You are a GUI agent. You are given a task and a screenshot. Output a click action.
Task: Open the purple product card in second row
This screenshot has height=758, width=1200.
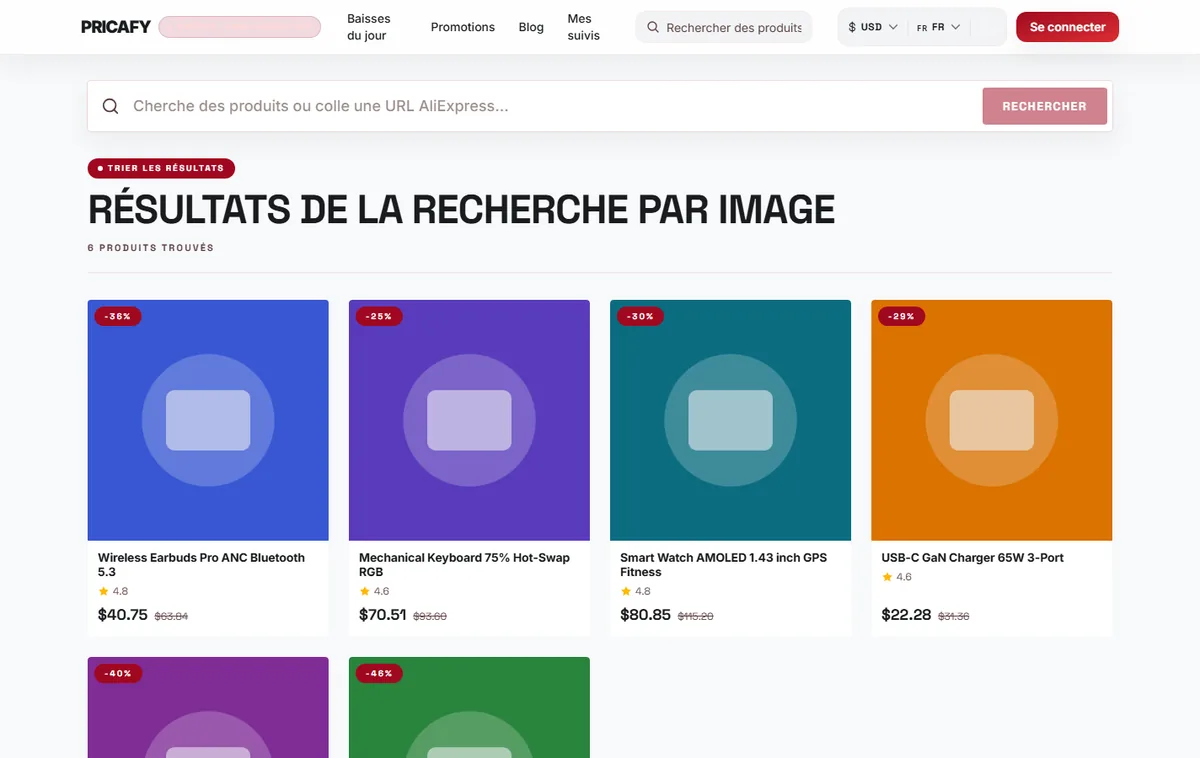click(x=208, y=707)
